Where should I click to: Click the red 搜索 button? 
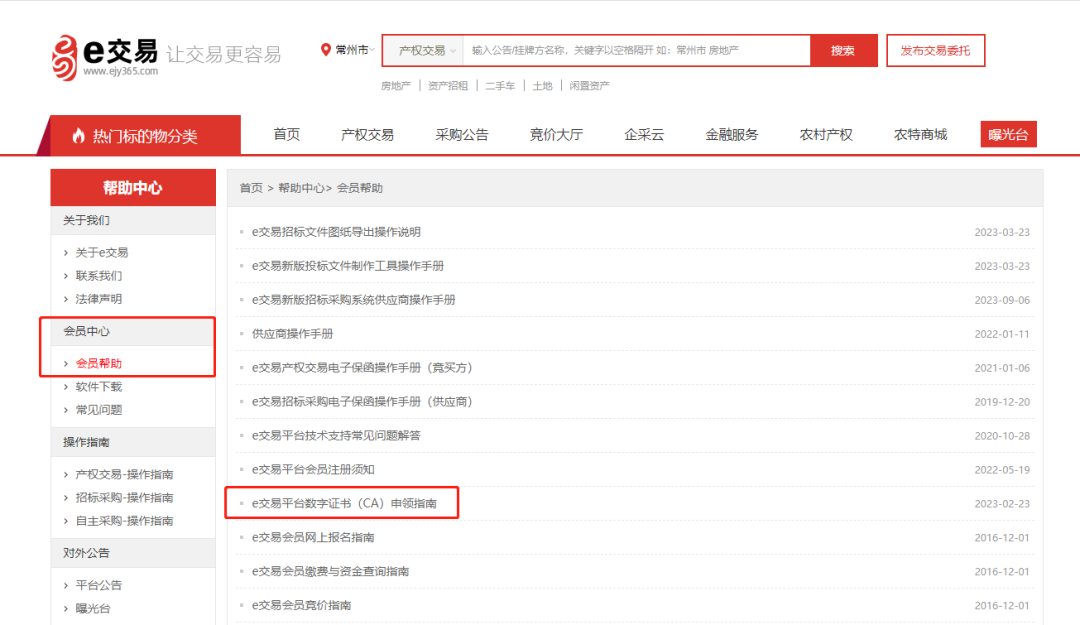[x=843, y=50]
